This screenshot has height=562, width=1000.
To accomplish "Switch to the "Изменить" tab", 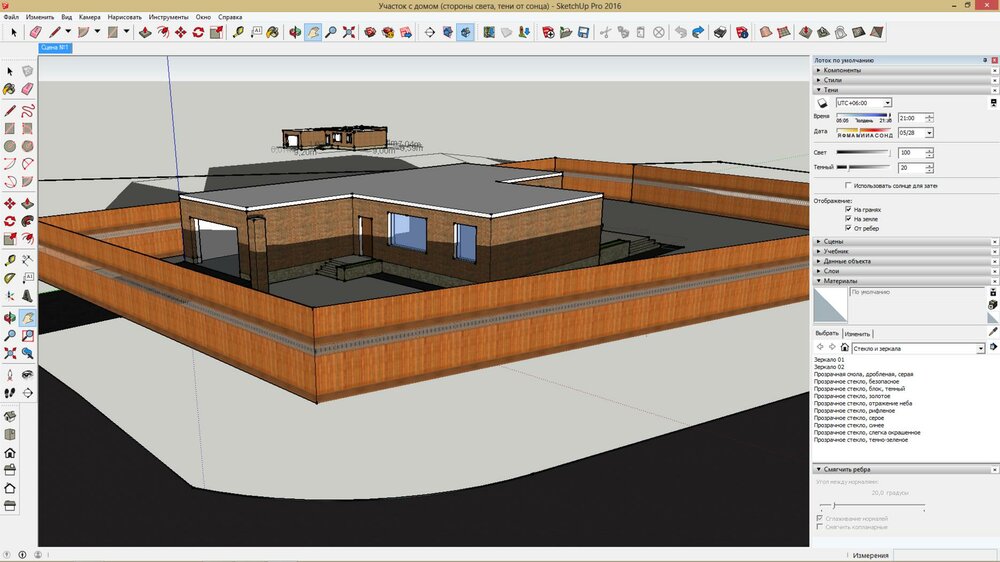I will [857, 334].
